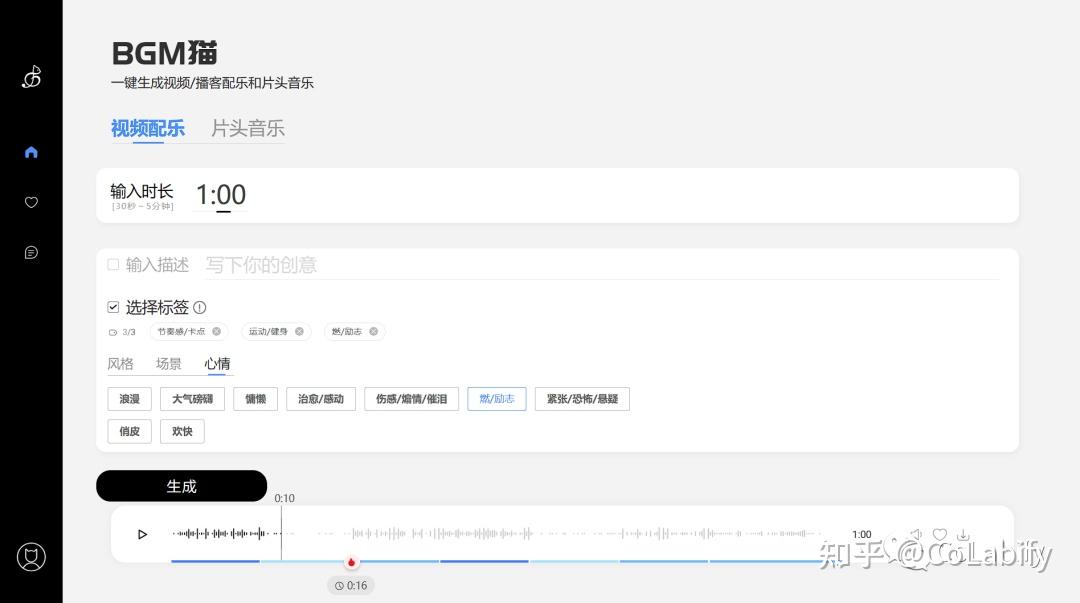This screenshot has width=1080, height=603.
Task: Click the 生成 generate button
Action: tap(181, 486)
